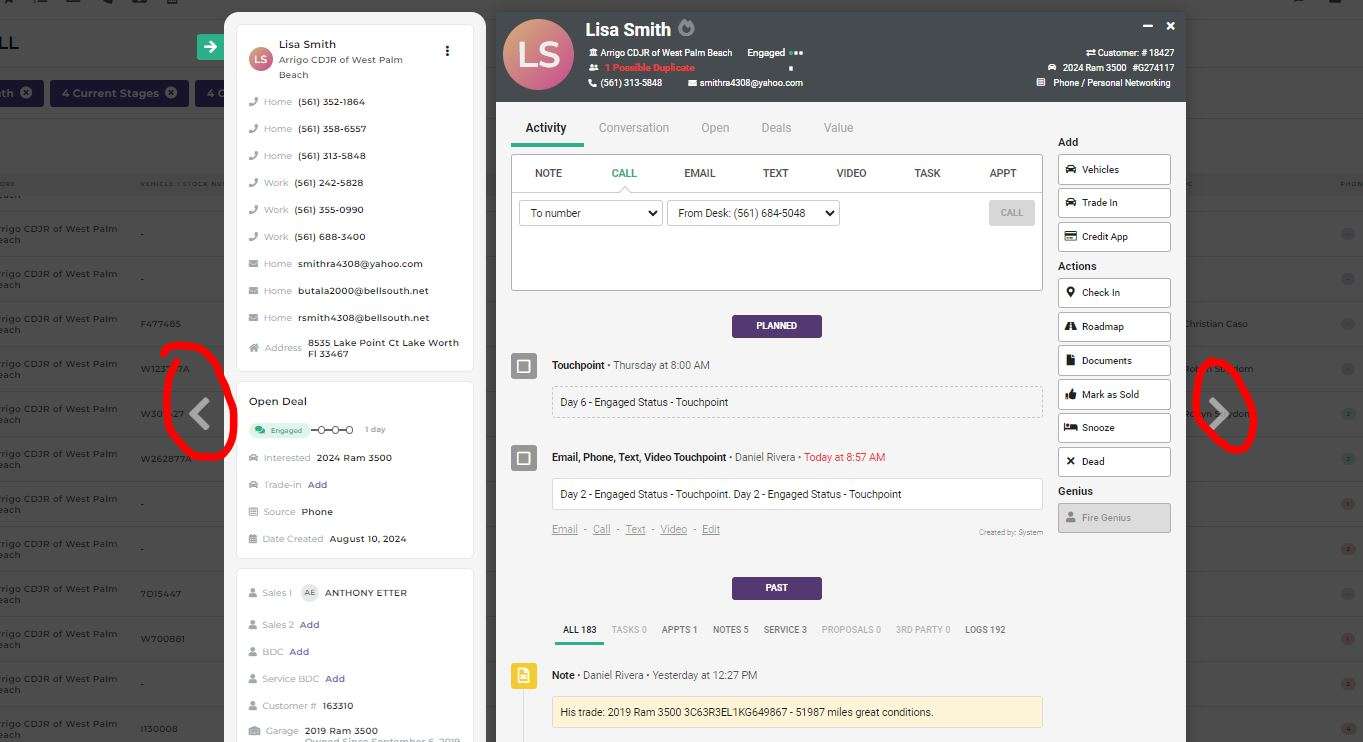Go to next customer with right chevron
This screenshot has height=742, width=1363.
pyautogui.click(x=1218, y=413)
